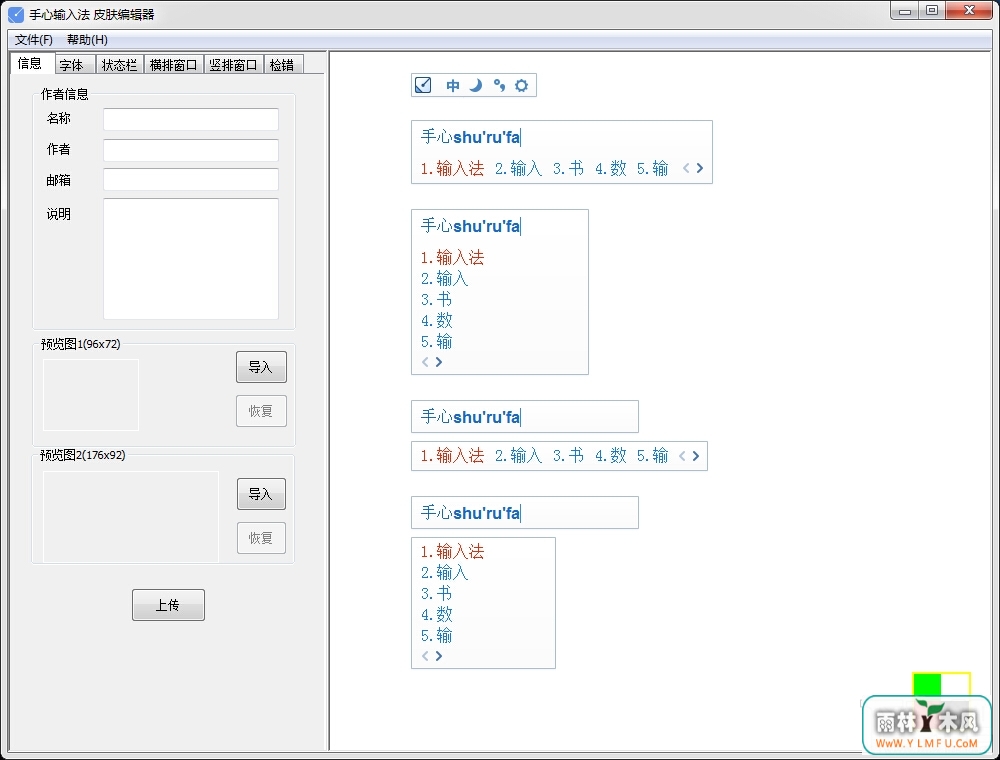Click candidate 4.数 in bottom vertical candidate list
The height and width of the screenshot is (760, 1000).
pyautogui.click(x=436, y=614)
